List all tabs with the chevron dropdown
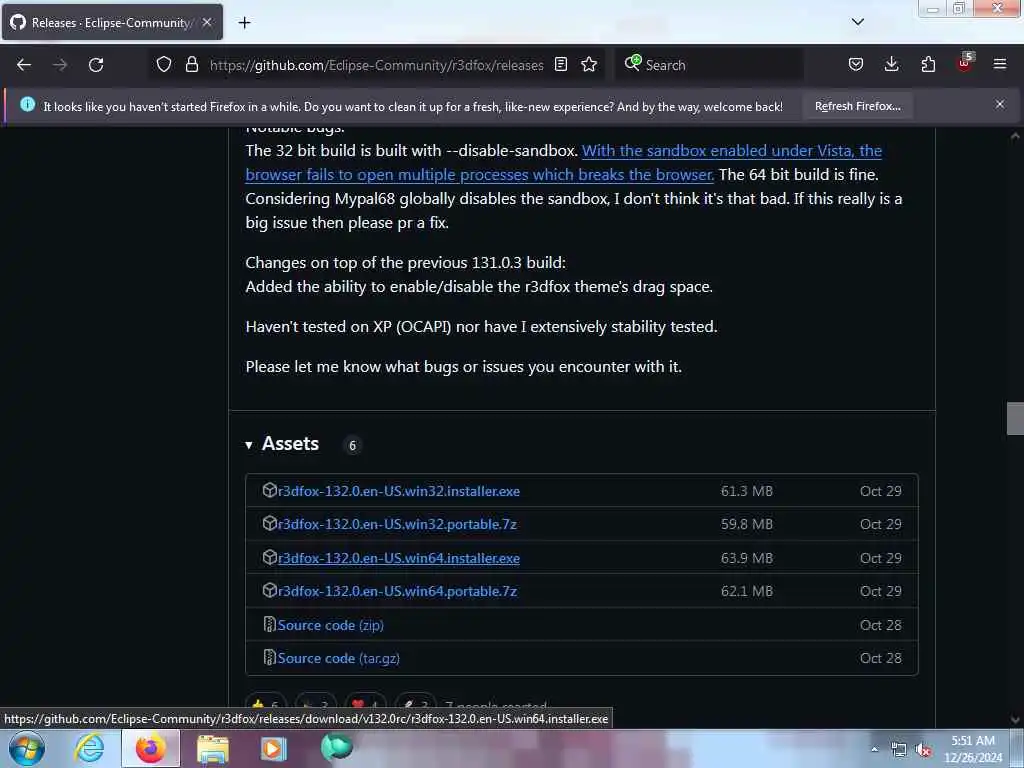This screenshot has height=768, width=1024. click(858, 22)
